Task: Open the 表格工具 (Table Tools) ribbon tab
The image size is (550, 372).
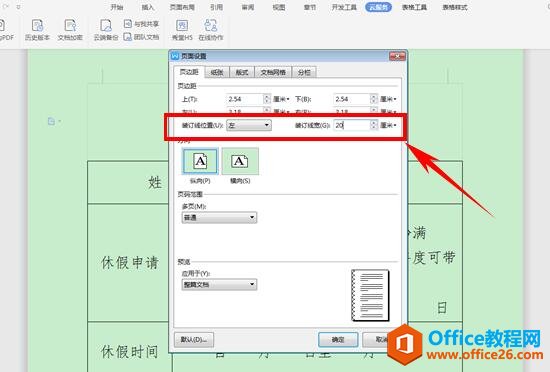Action: click(414, 7)
